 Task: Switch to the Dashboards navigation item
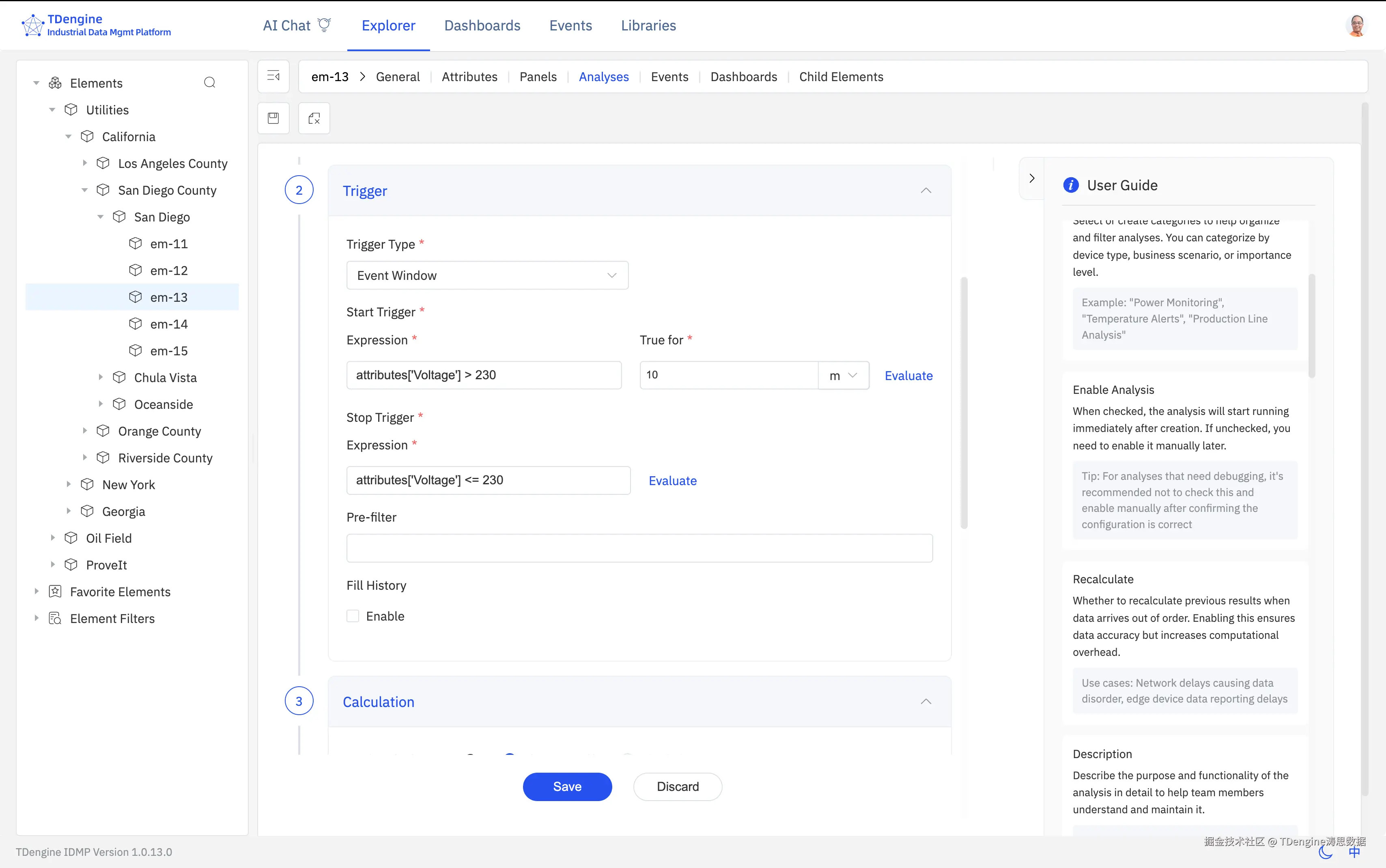pyautogui.click(x=482, y=25)
